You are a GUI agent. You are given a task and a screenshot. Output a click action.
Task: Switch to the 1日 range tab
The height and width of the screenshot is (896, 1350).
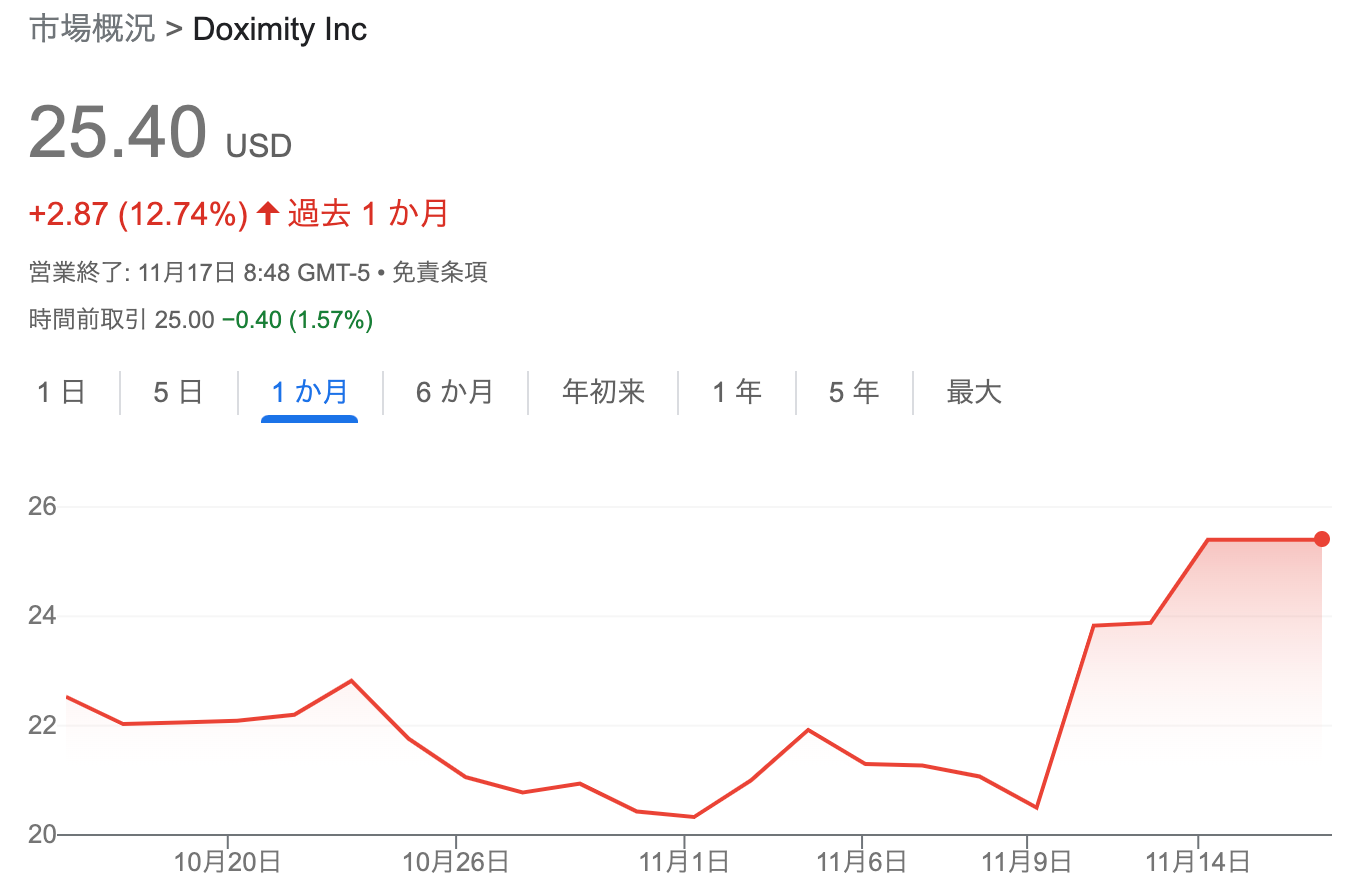[61, 392]
